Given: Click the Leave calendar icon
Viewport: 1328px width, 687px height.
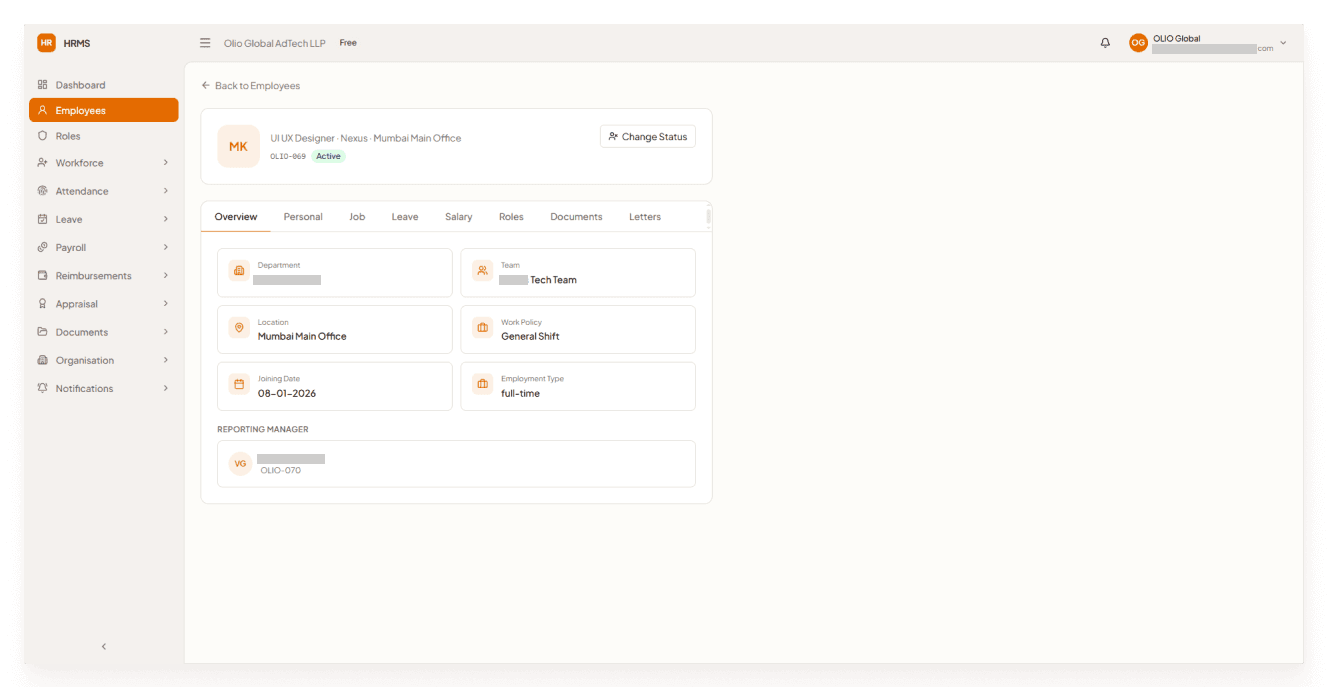Looking at the screenshot, I should click(42, 219).
